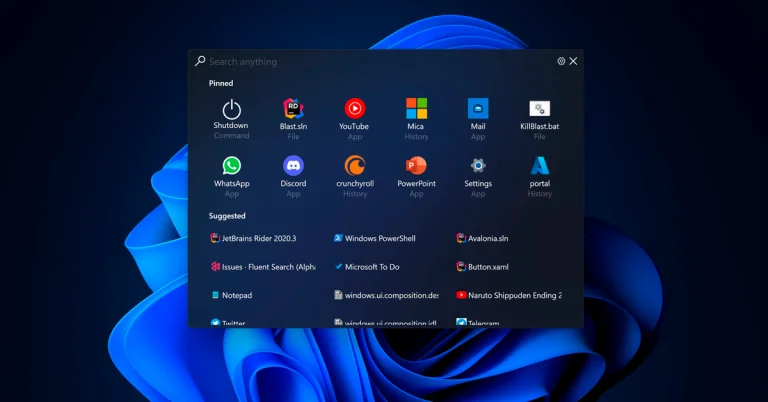The image size is (768, 402).
Task: Run the KillBlast.bat file
Action: (x=539, y=109)
